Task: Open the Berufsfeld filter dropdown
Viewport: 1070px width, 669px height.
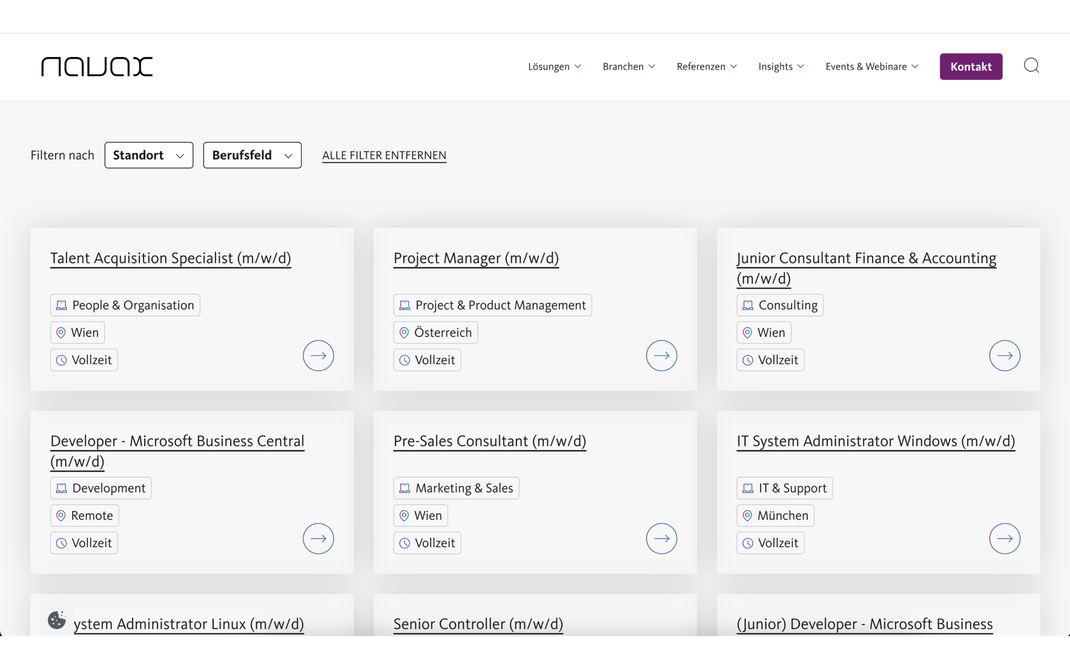Action: (x=252, y=155)
